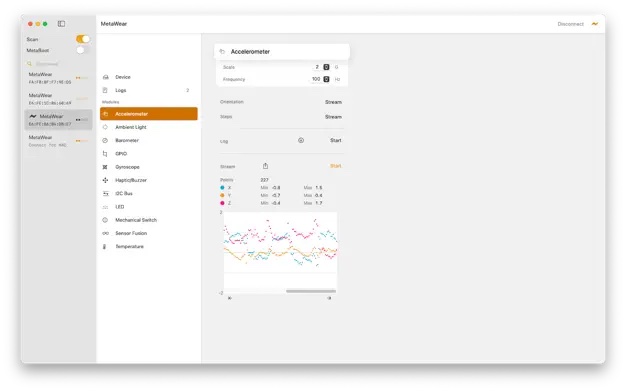Click the Device row icon
The width and height of the screenshot is (626, 391).
coord(105,77)
